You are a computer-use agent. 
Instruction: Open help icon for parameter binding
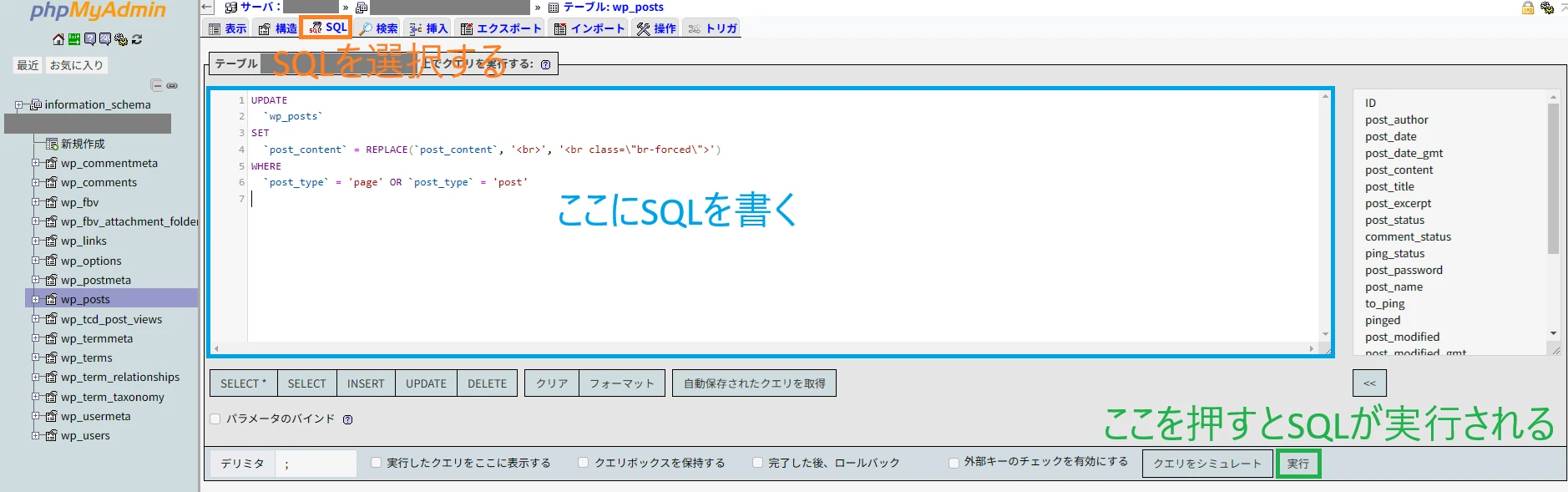click(x=347, y=419)
